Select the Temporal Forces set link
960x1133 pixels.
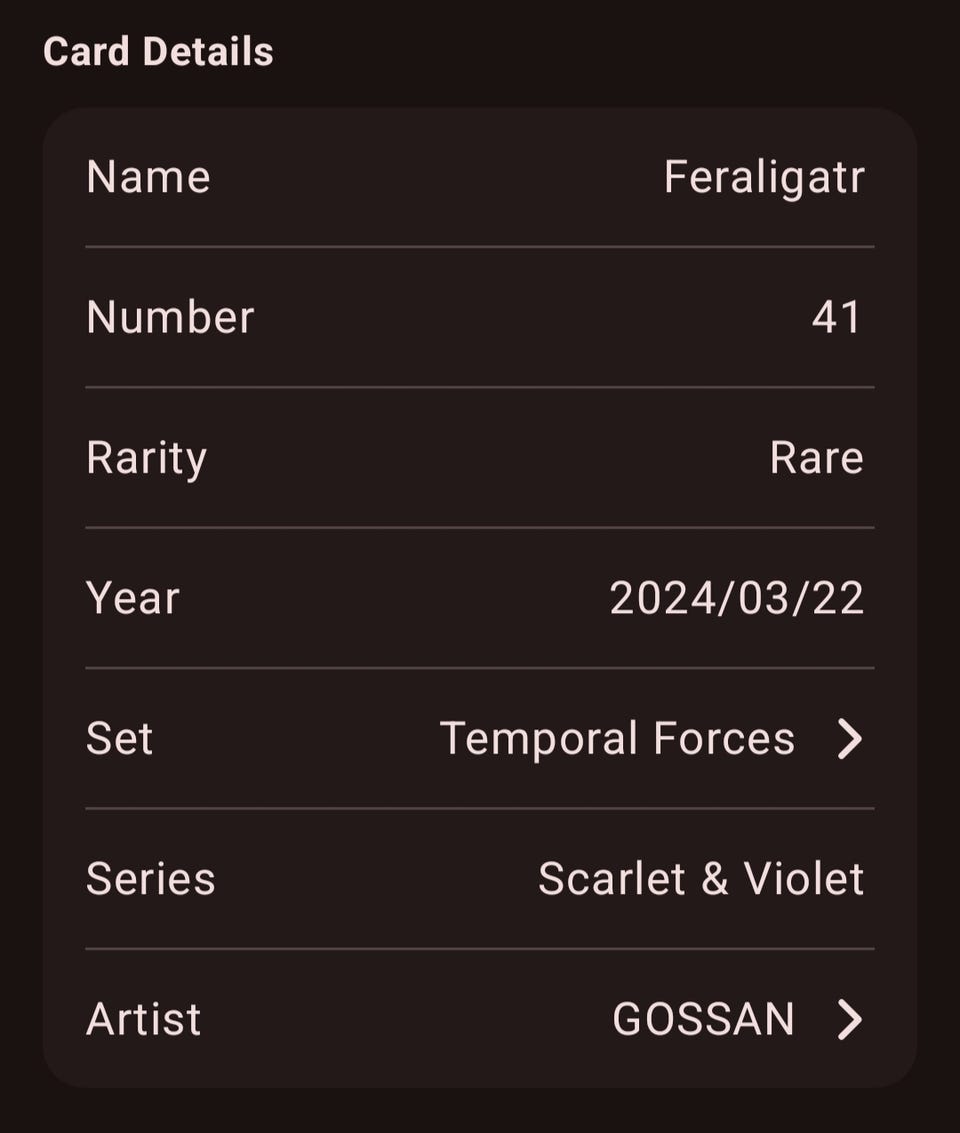pyautogui.click(x=617, y=739)
